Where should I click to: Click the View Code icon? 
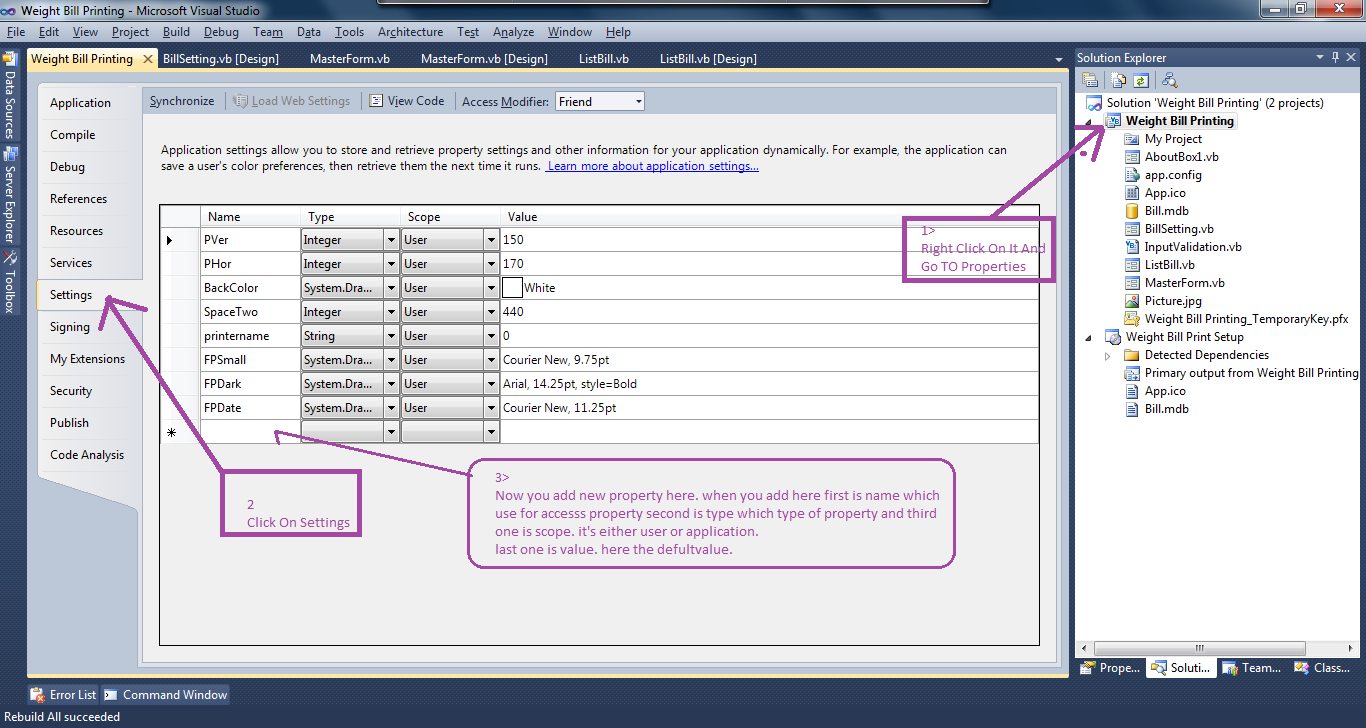[x=375, y=100]
